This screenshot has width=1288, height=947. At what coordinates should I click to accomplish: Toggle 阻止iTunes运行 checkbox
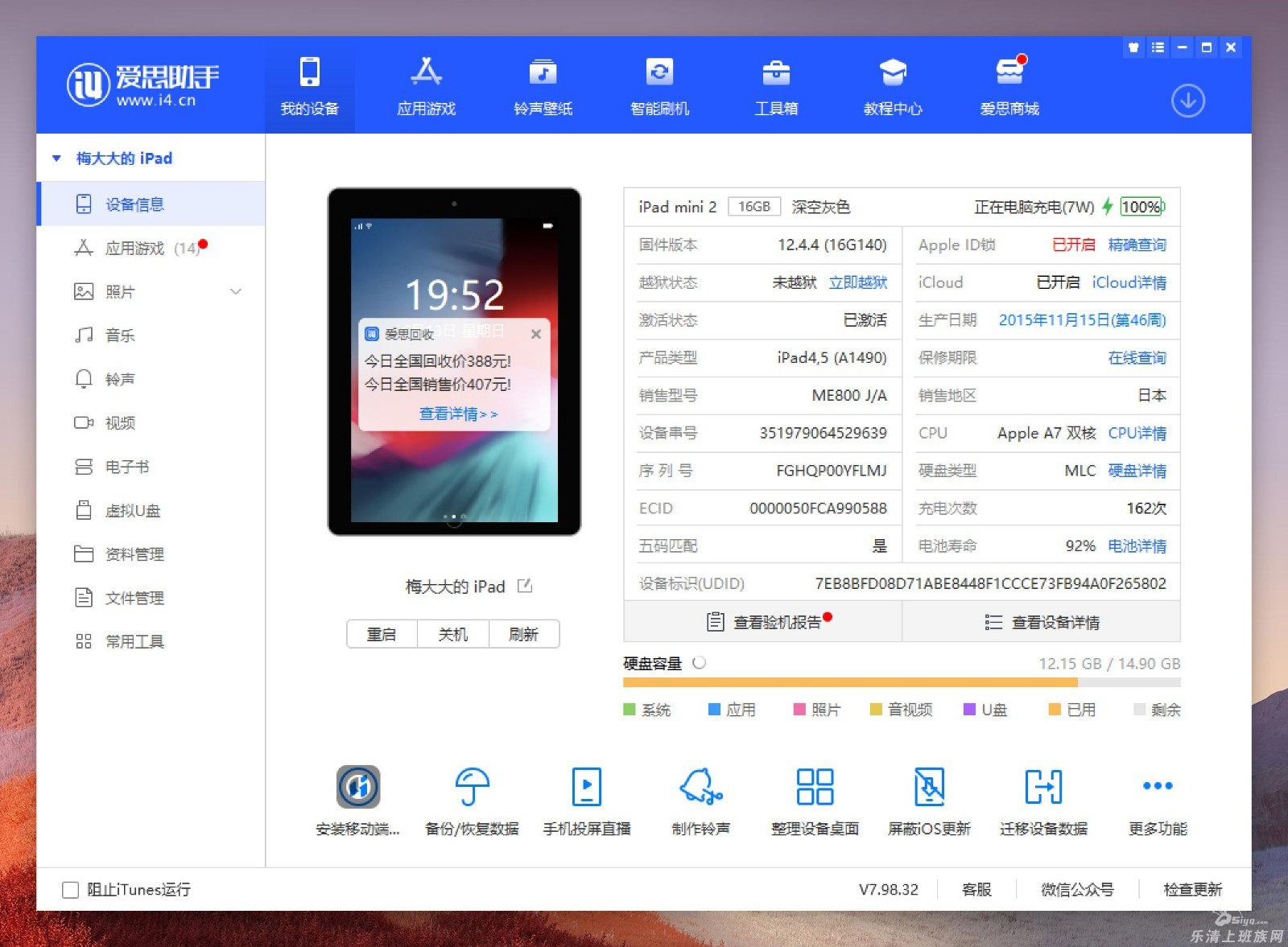[70, 889]
